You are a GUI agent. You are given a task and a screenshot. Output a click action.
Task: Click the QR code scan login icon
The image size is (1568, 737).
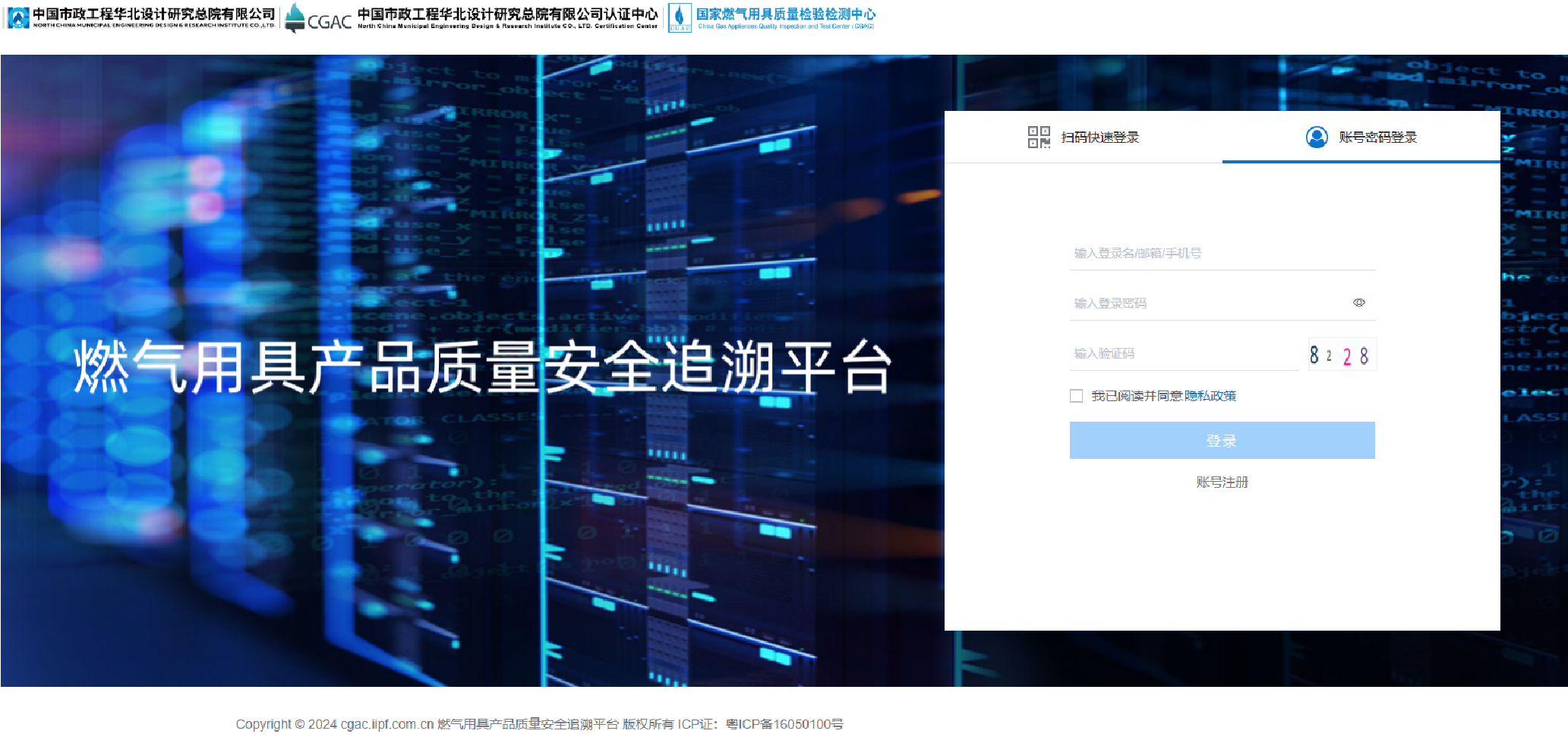pos(1038,138)
